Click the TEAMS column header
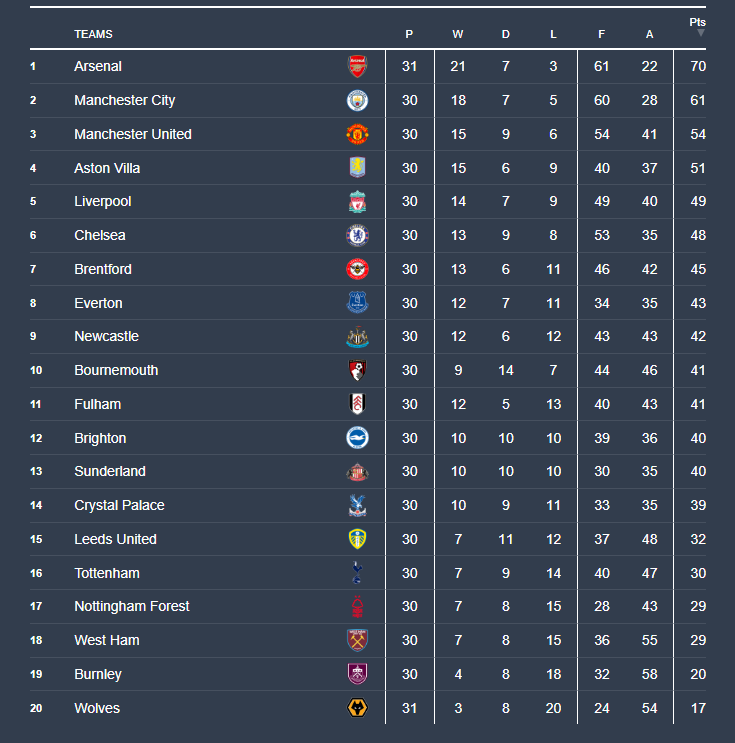735x743 pixels. click(x=93, y=35)
